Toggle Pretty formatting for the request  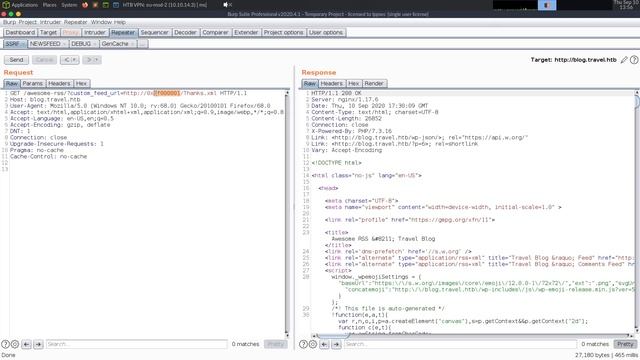[x=276, y=344]
